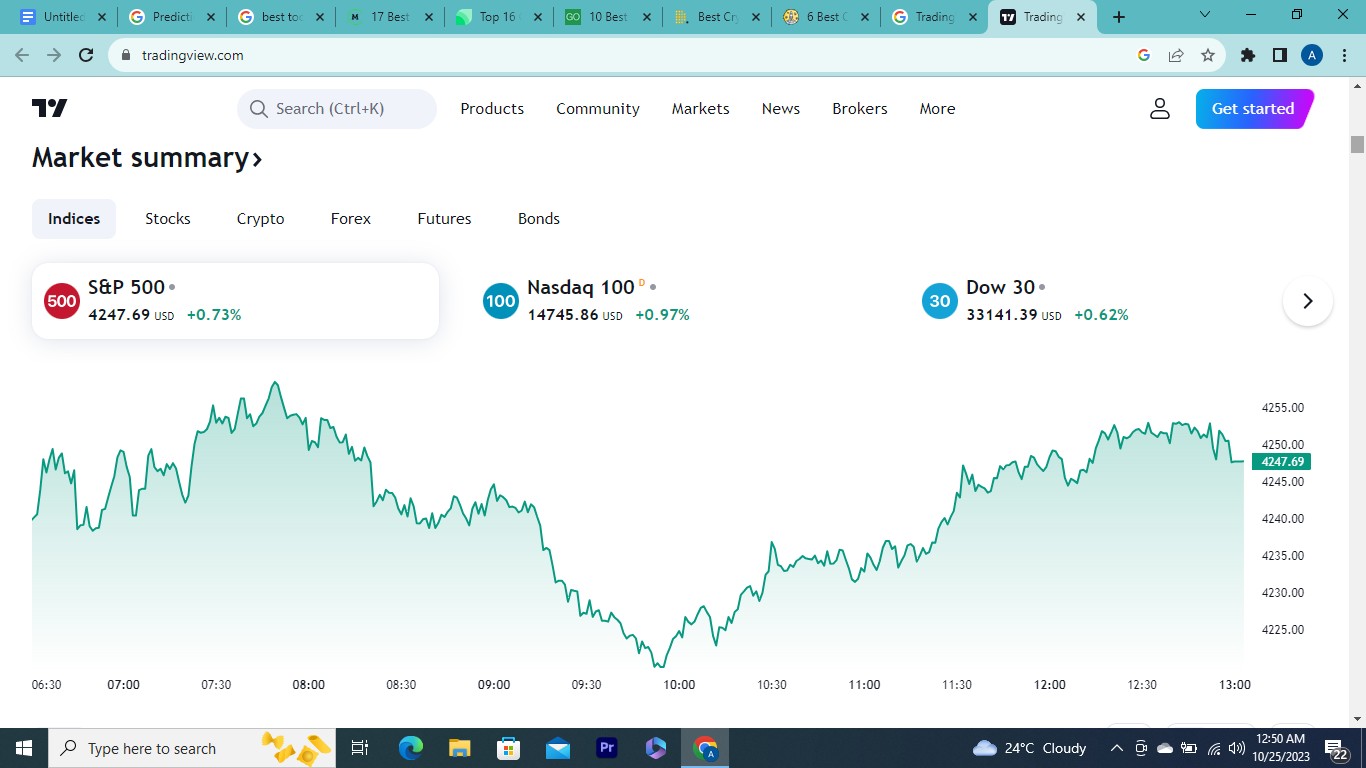Click the TradingView logo icon

tap(49, 109)
